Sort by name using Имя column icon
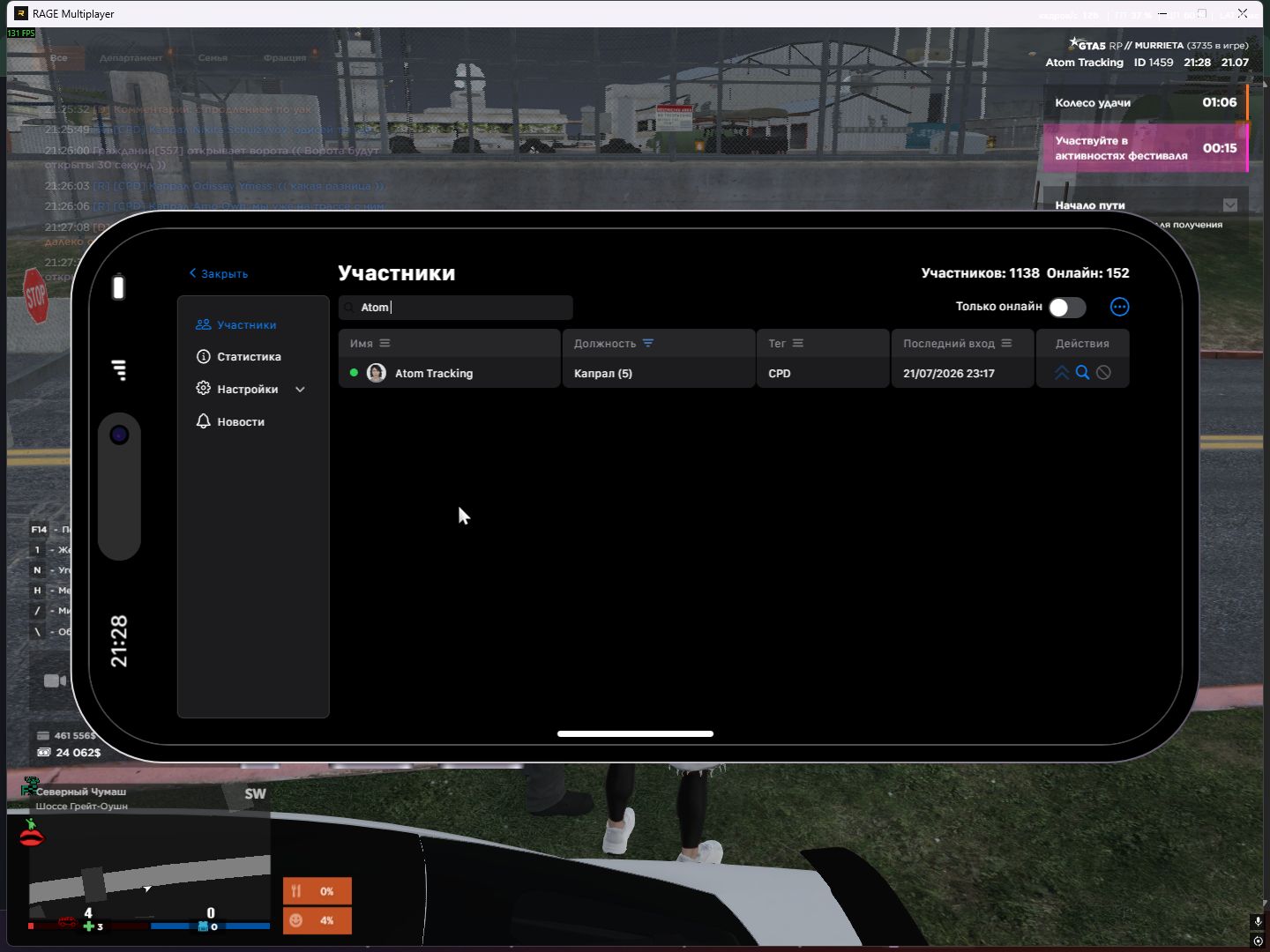1270x952 pixels. click(x=385, y=343)
